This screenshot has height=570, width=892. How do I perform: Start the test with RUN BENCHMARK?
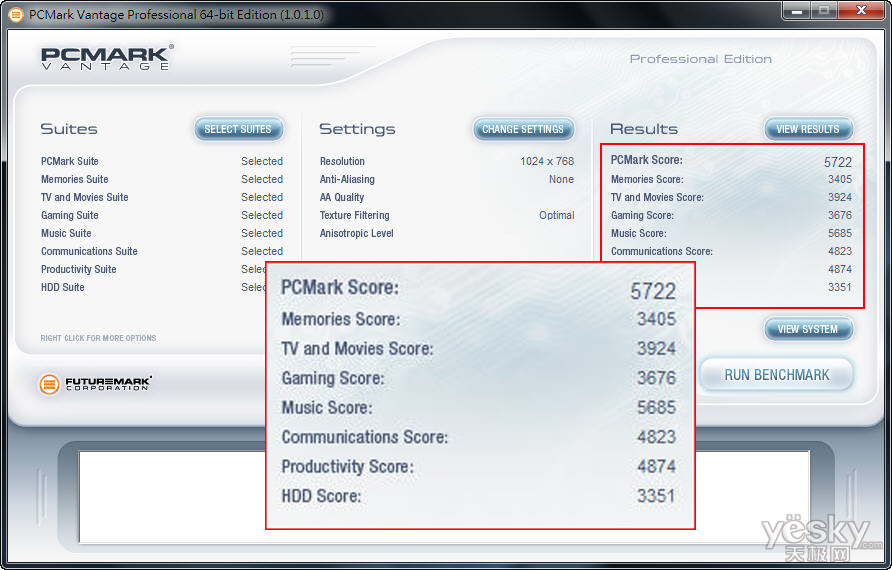pos(777,375)
